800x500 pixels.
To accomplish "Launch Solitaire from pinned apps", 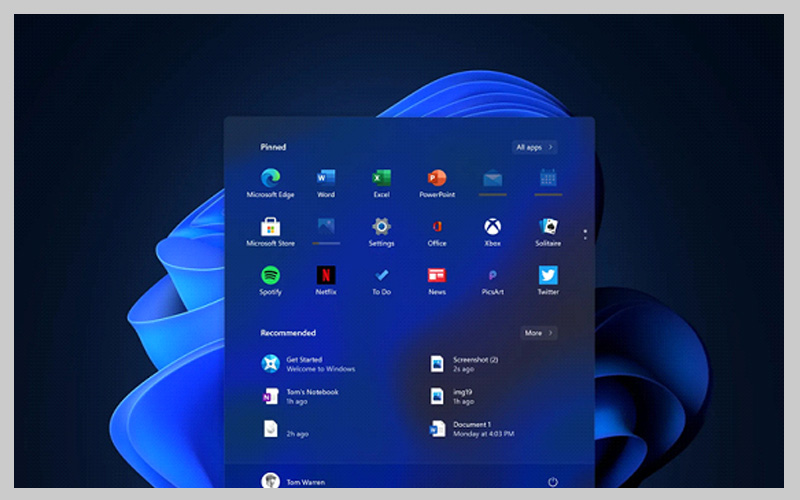I will [x=548, y=228].
